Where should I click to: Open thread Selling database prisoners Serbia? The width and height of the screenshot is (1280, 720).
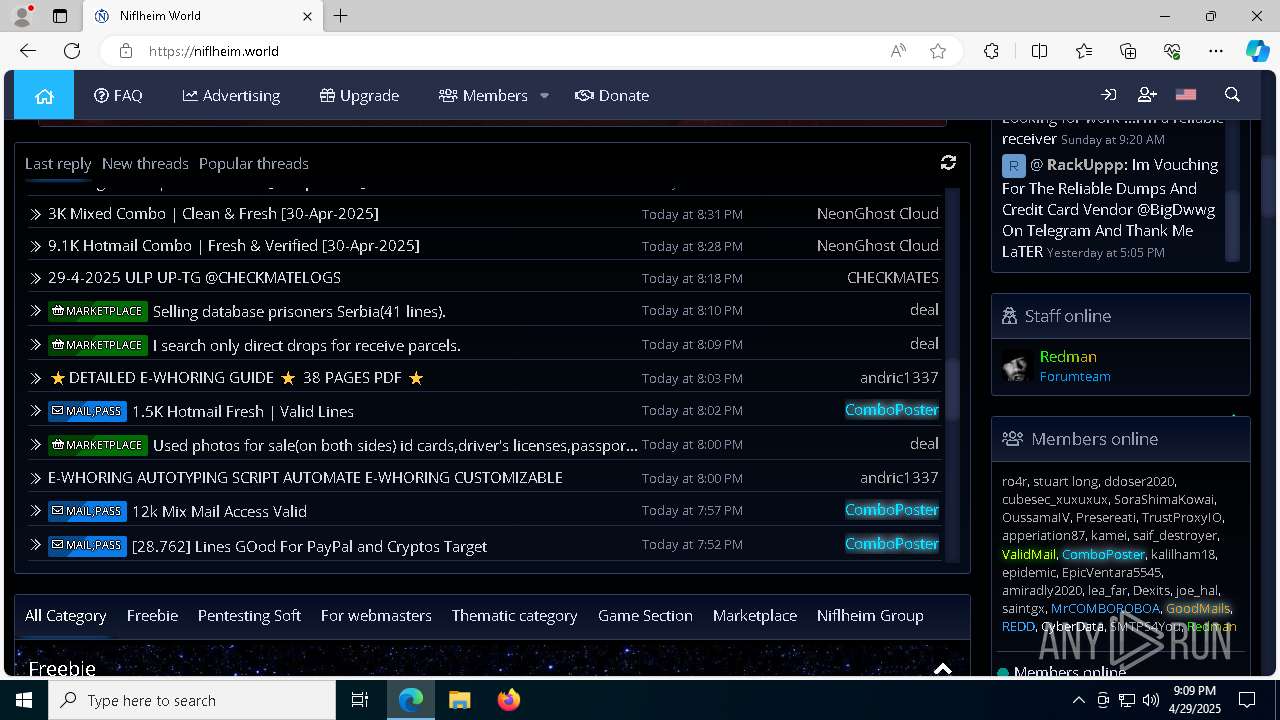point(299,311)
